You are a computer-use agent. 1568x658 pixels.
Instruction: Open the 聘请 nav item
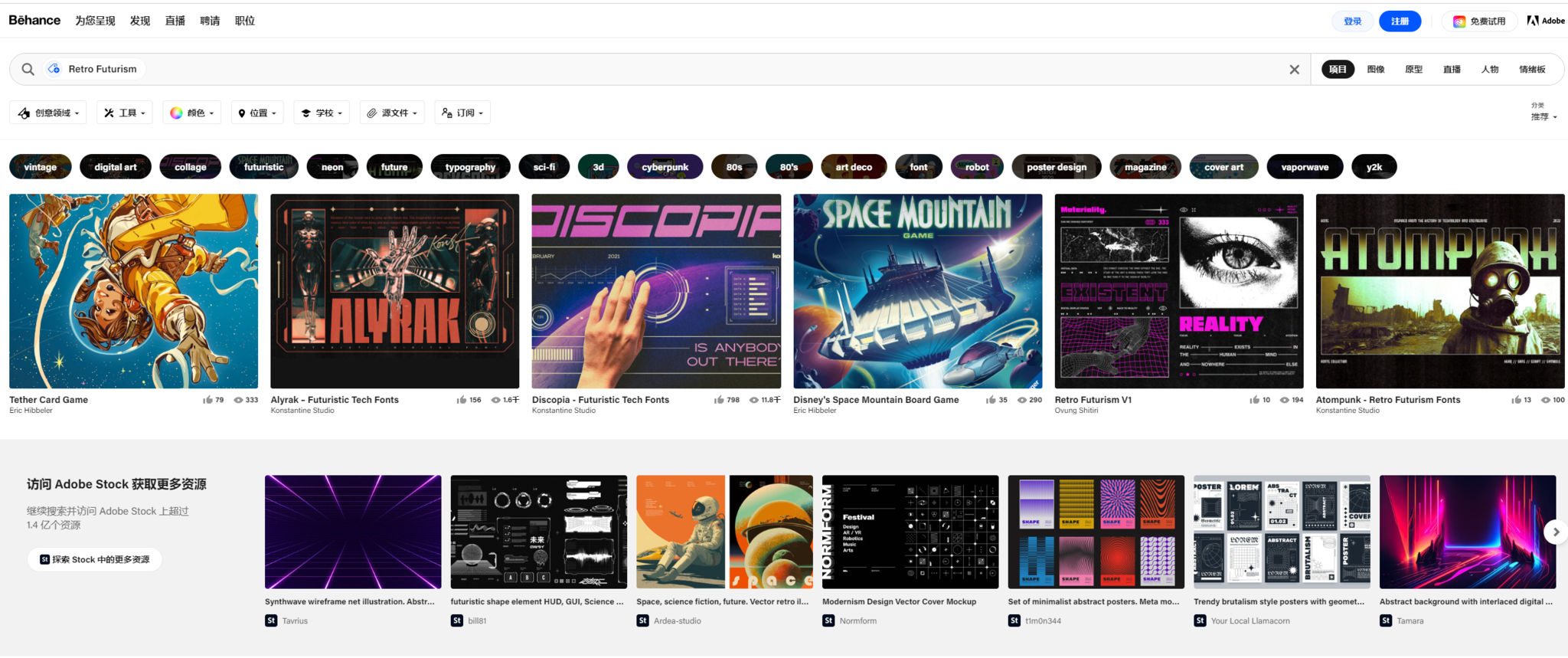210,21
